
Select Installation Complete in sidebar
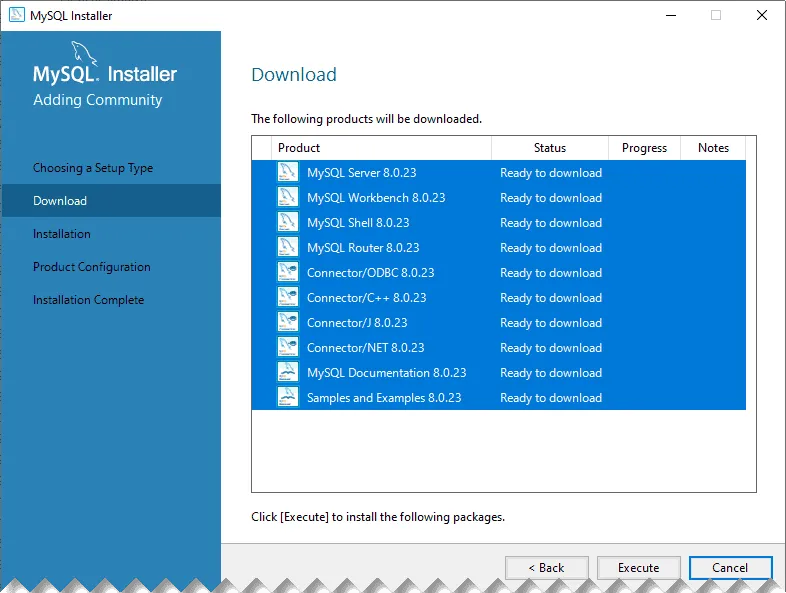tap(88, 300)
